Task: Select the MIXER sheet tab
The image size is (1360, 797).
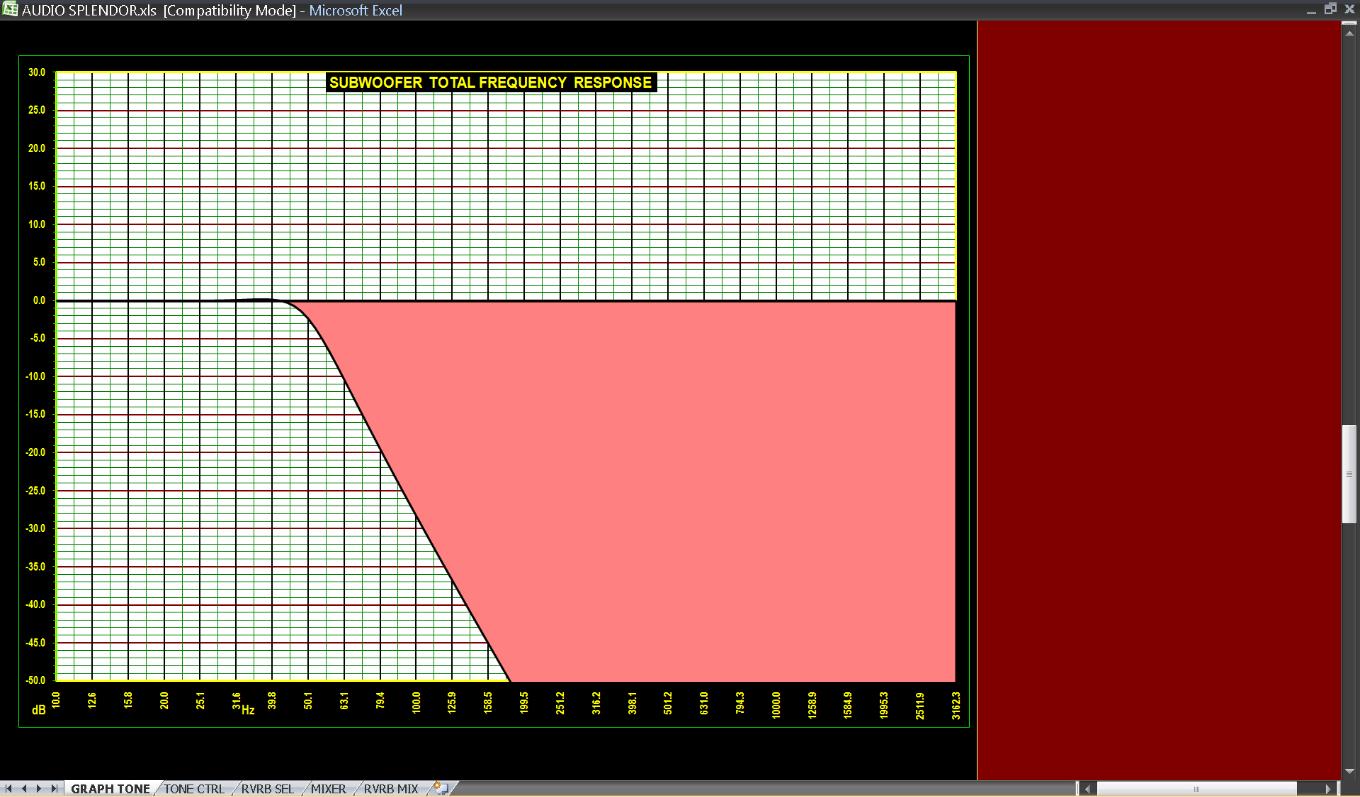Action: (x=328, y=789)
